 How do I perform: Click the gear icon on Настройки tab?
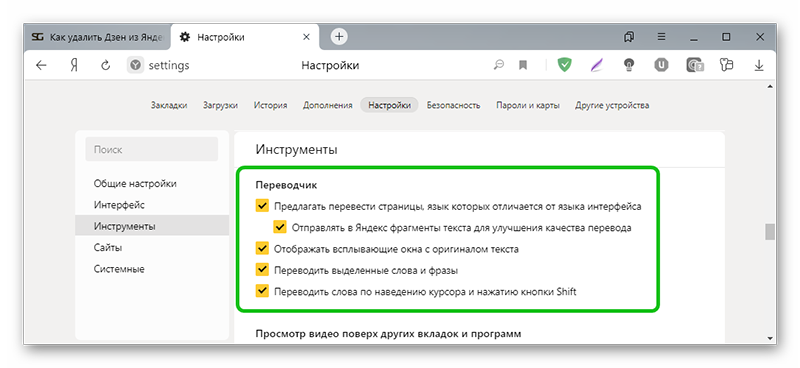click(185, 37)
